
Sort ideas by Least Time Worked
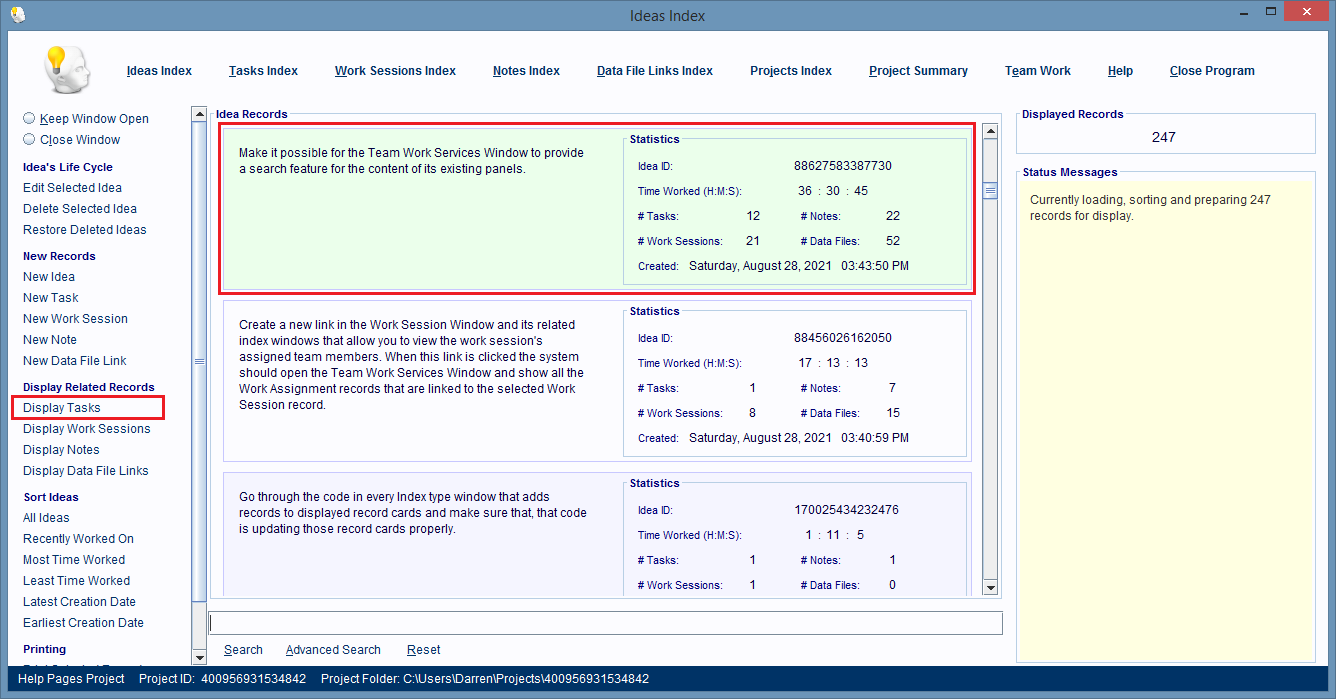pos(77,581)
